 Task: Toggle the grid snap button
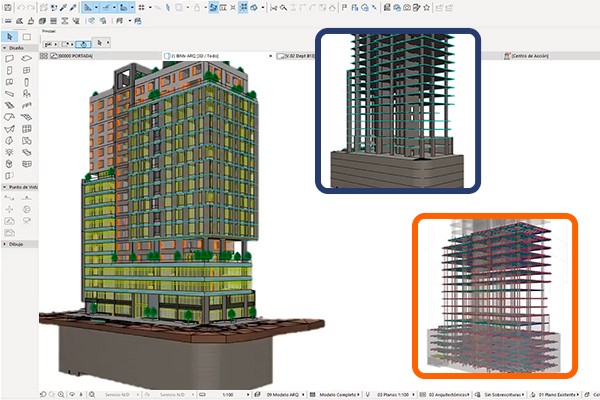pyautogui.click(x=142, y=7)
